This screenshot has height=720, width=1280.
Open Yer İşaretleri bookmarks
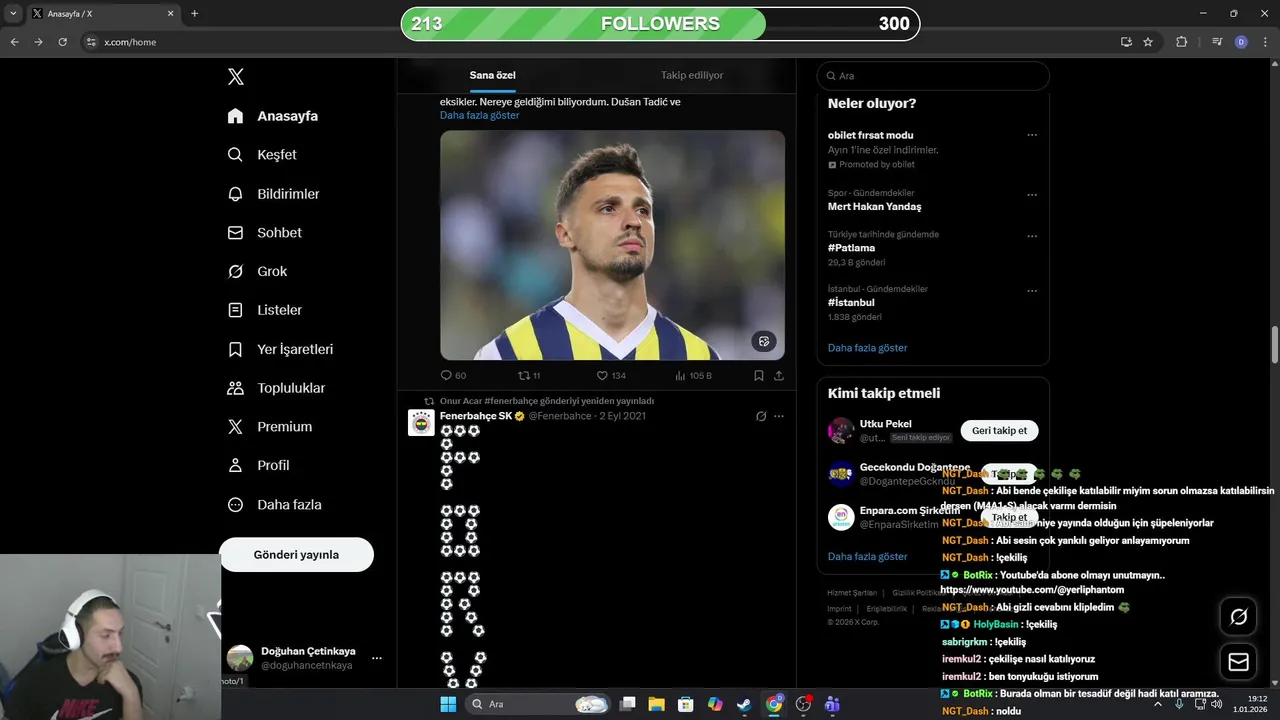click(280, 349)
